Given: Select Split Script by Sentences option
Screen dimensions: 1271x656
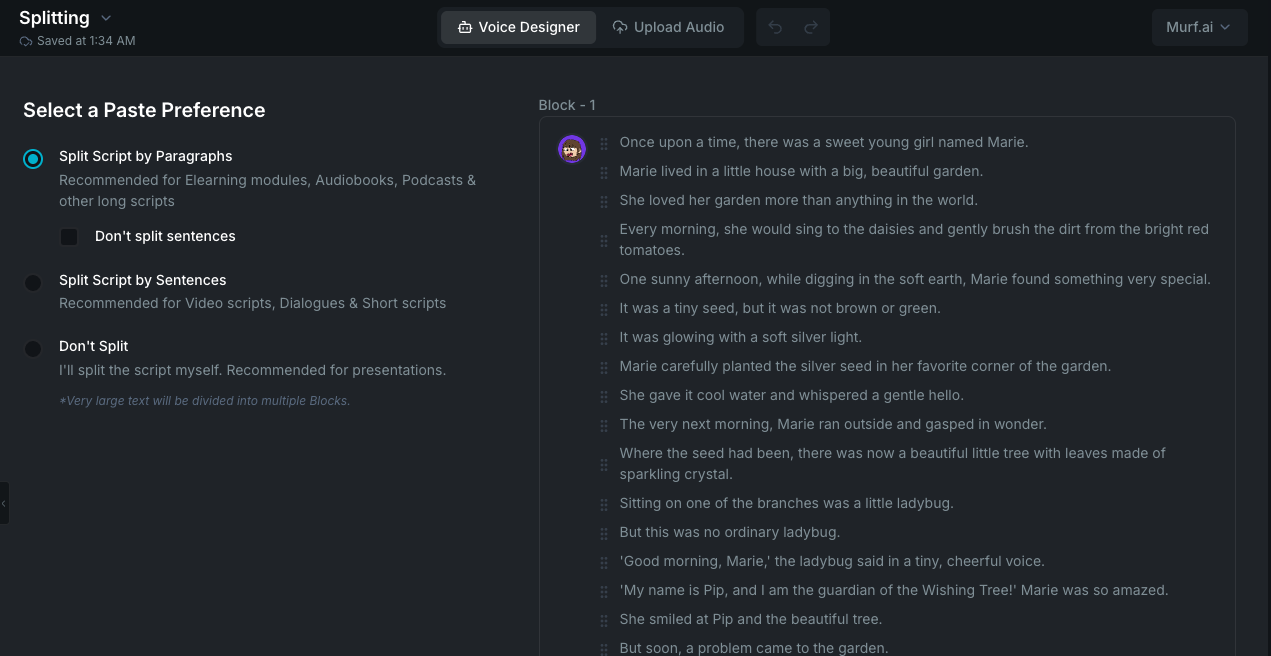Looking at the screenshot, I should point(33,283).
